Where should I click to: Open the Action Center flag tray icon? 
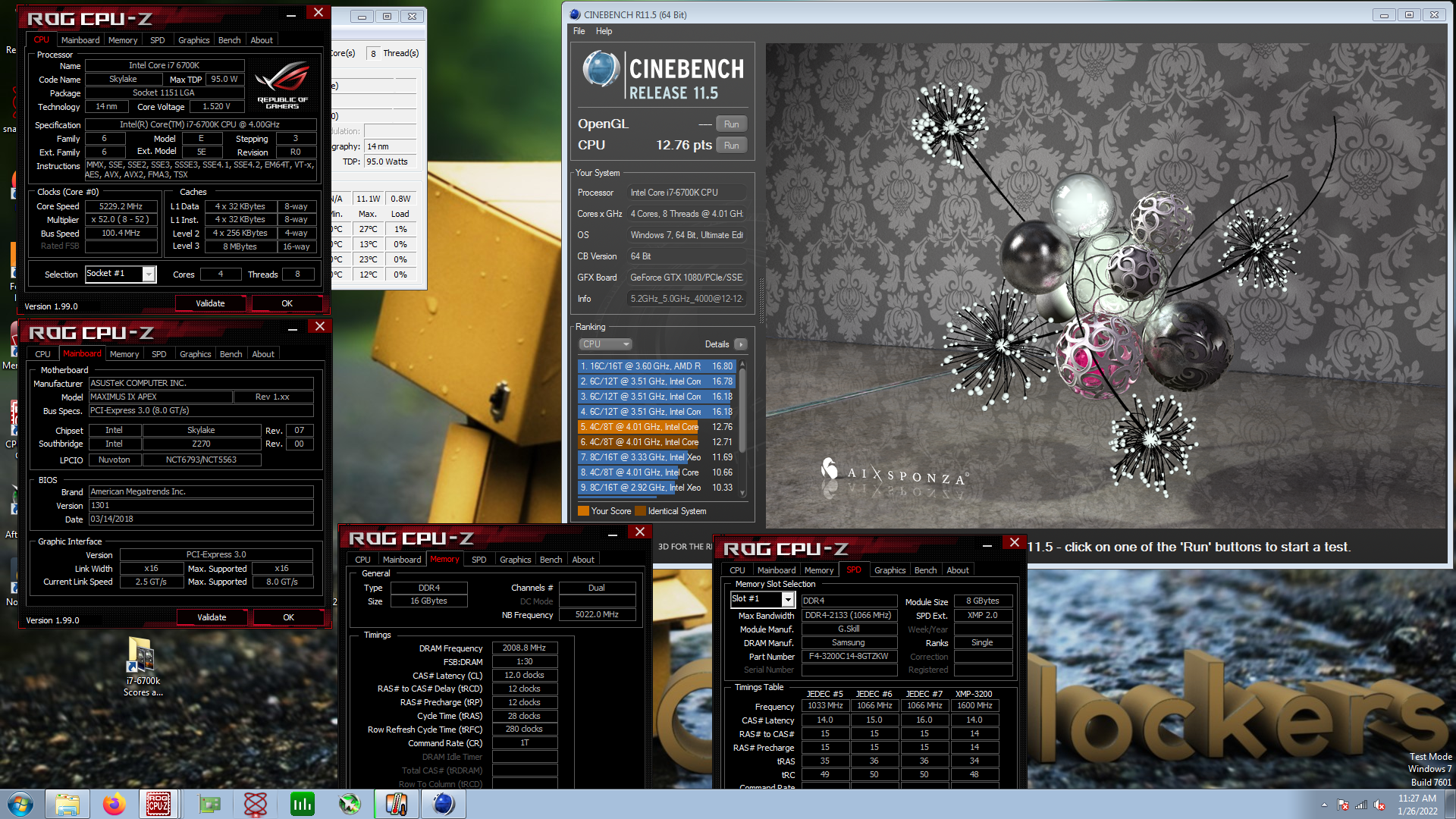pos(1343,805)
